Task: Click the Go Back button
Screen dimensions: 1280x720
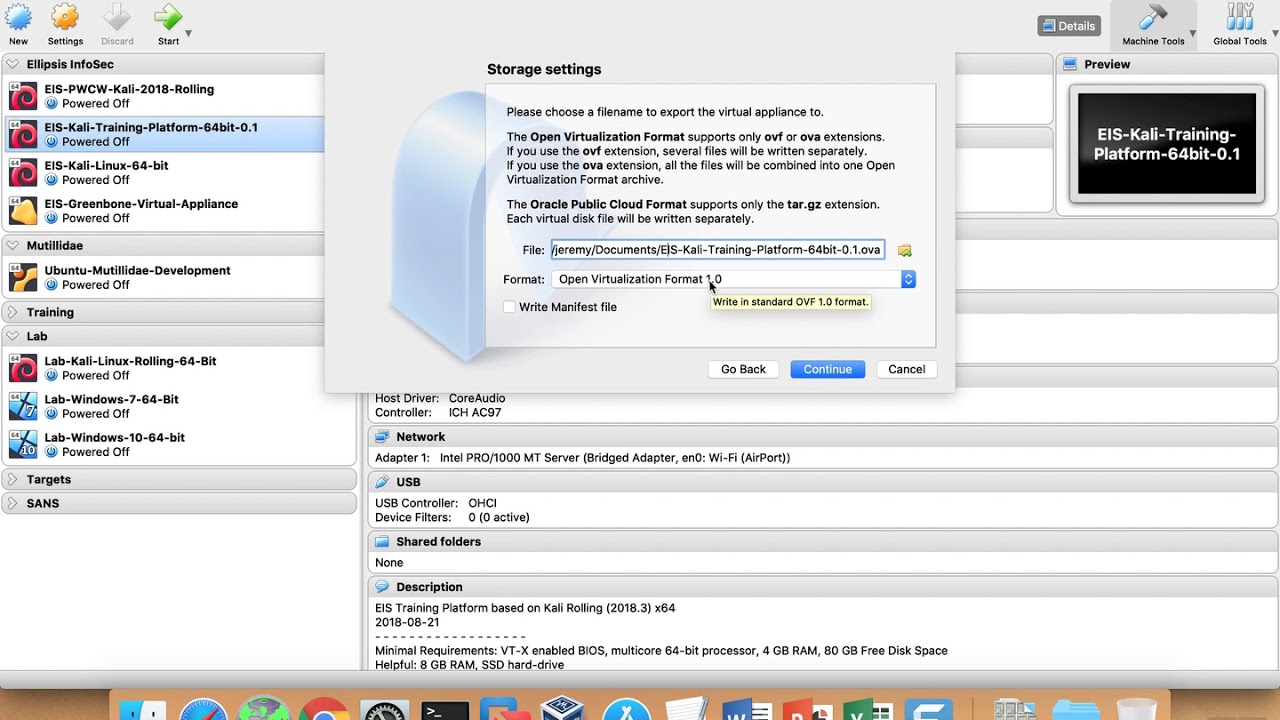Action: 743,369
